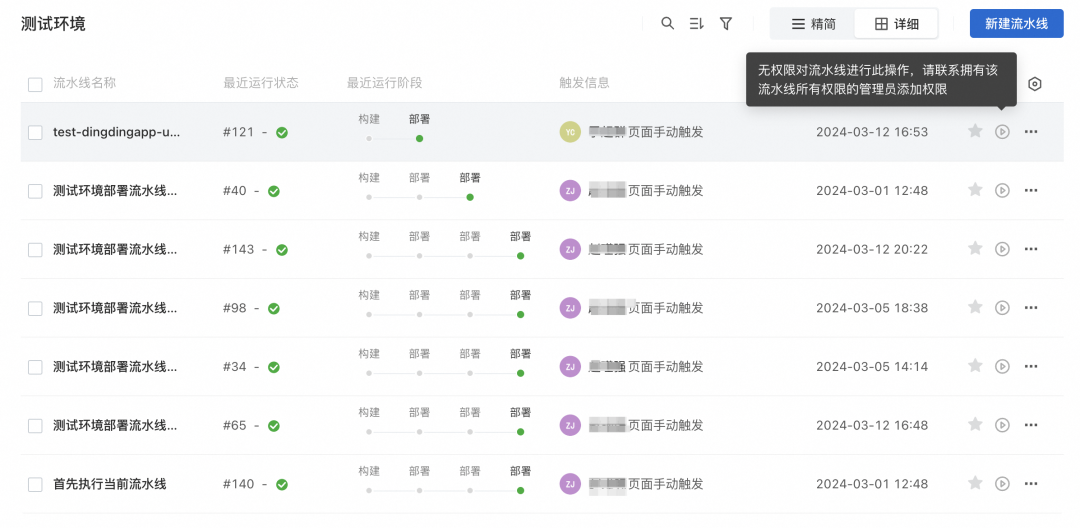Open the pipeline name in run #98 row
Image resolution: width=1080 pixels, height=528 pixels.
pos(115,308)
